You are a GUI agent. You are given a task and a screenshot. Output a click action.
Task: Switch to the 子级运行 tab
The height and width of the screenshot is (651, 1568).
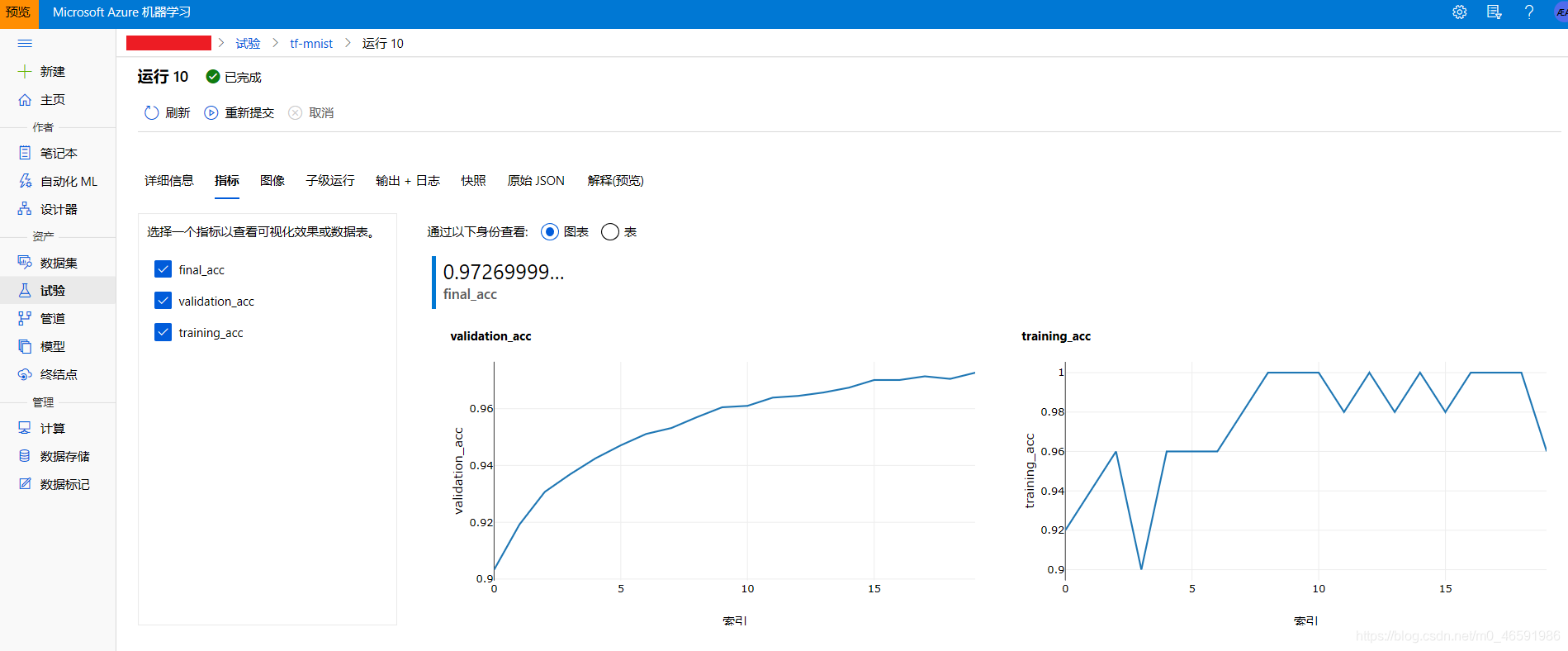(330, 180)
